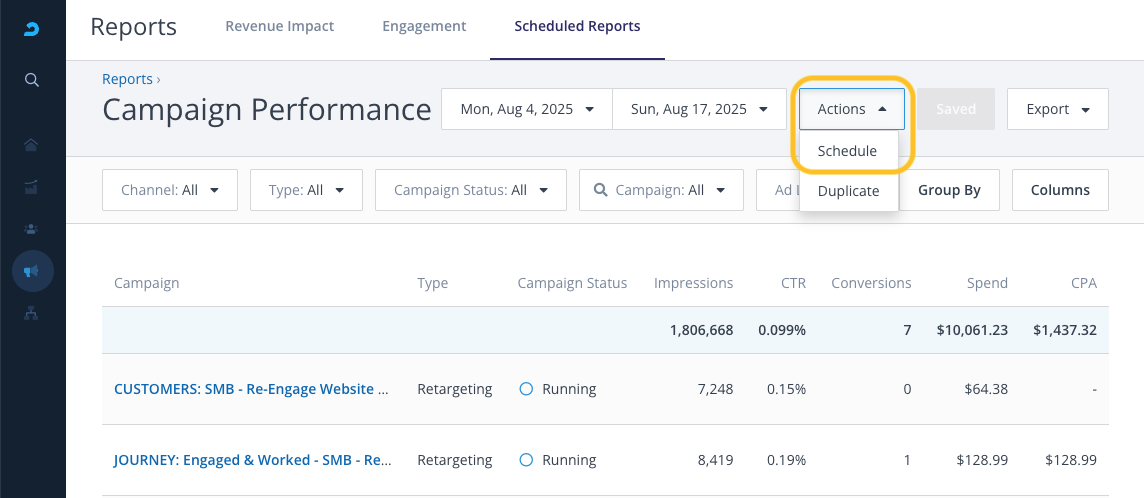Open search from the sidebar magnifier

click(32, 80)
